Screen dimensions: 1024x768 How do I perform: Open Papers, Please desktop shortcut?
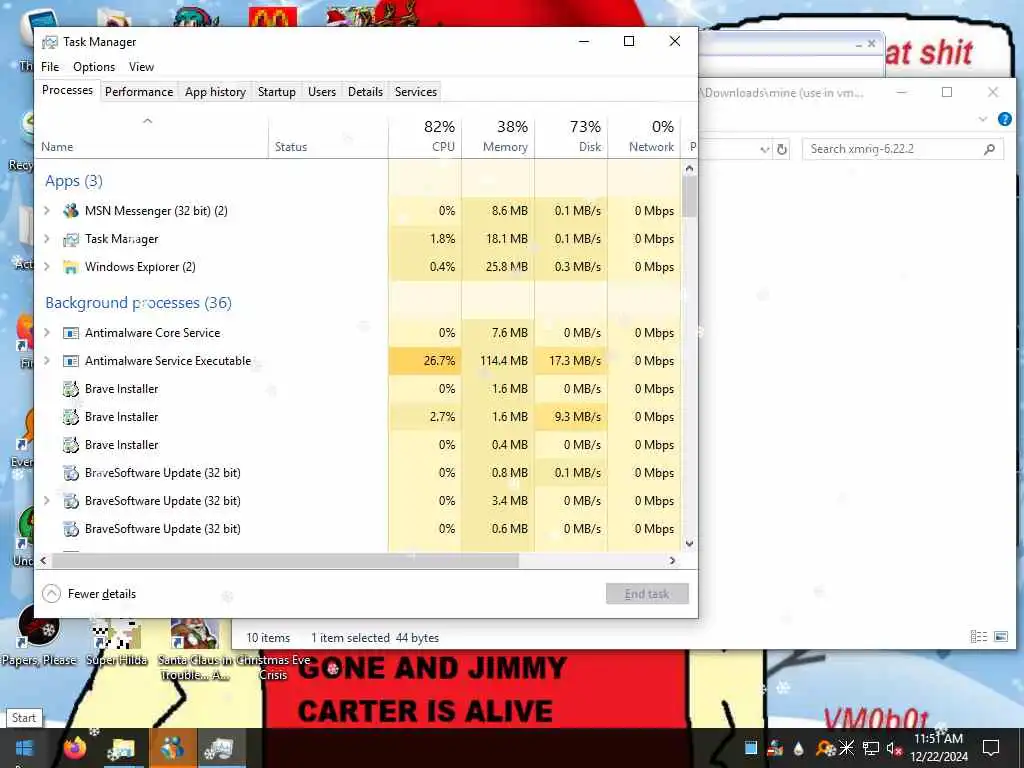tap(39, 637)
